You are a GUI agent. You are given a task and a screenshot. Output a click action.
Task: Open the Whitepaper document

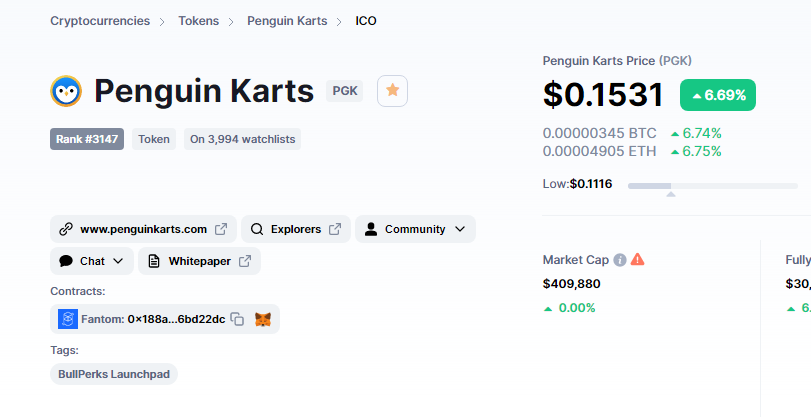[199, 261]
